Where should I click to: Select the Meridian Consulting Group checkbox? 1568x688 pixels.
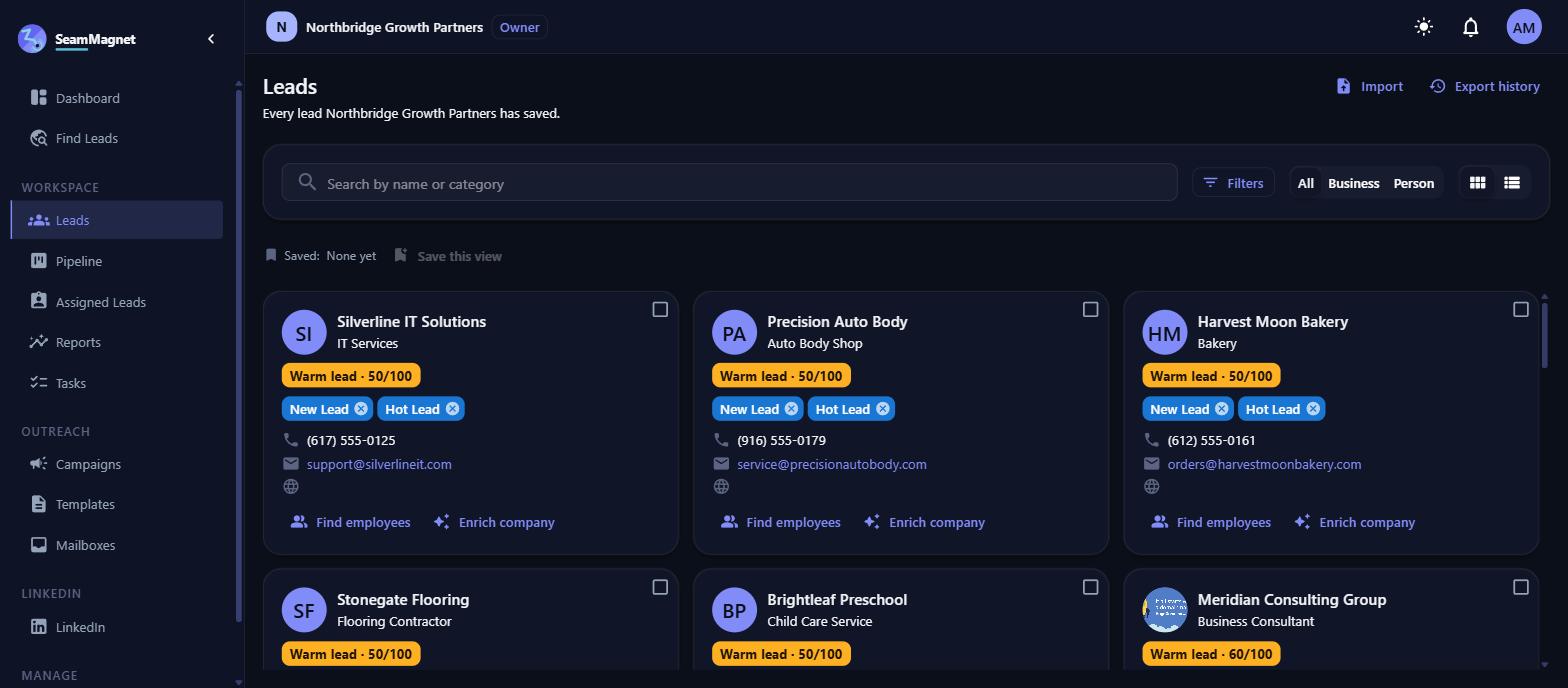point(1521,588)
